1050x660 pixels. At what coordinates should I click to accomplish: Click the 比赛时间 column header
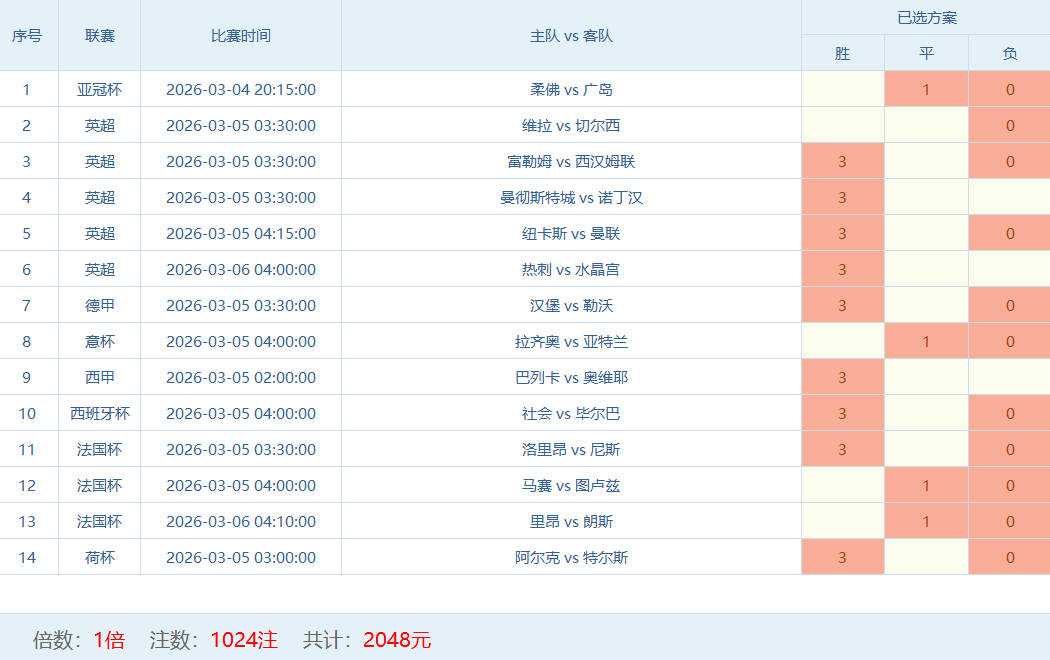241,35
